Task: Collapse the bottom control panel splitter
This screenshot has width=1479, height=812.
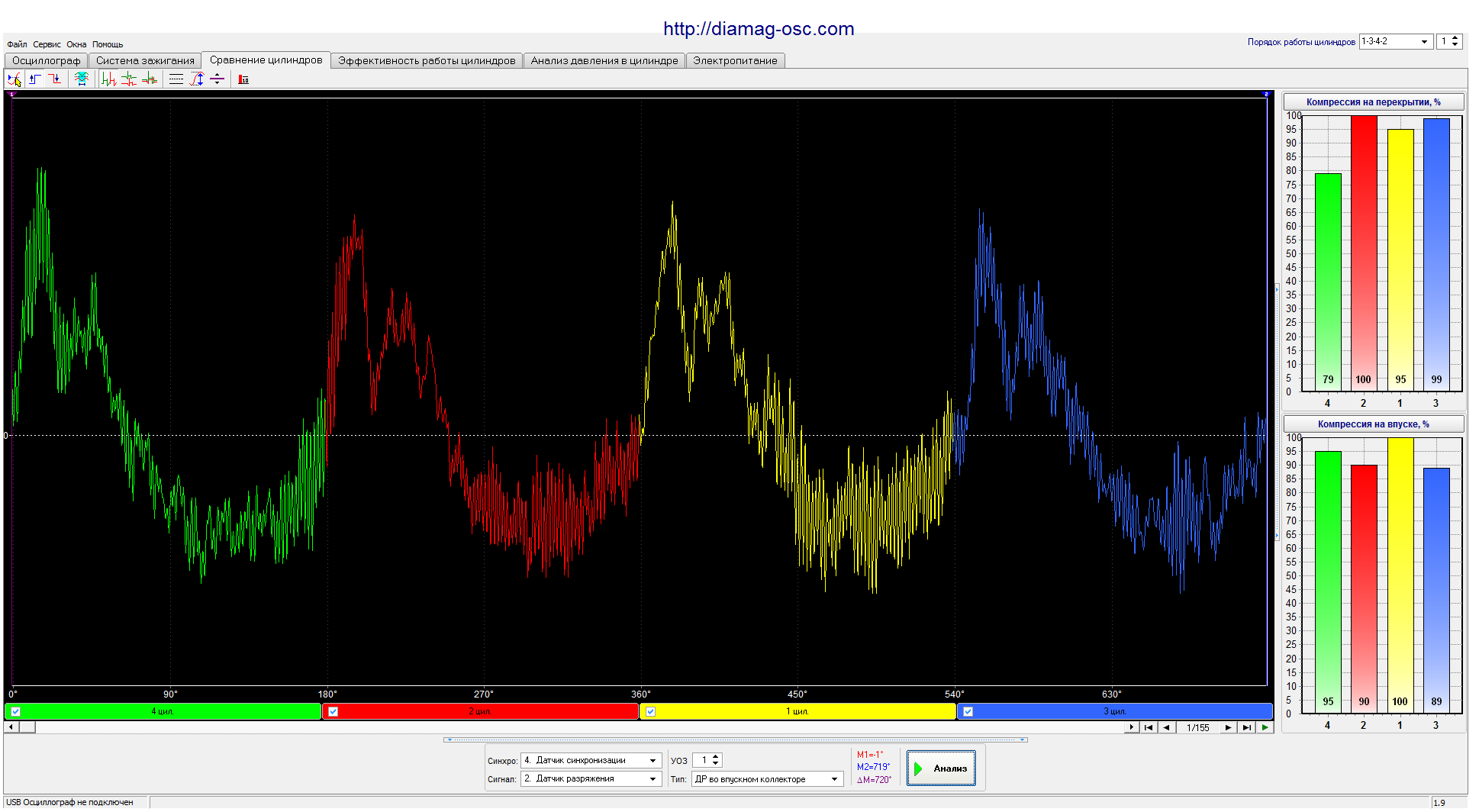Action: click(x=736, y=739)
